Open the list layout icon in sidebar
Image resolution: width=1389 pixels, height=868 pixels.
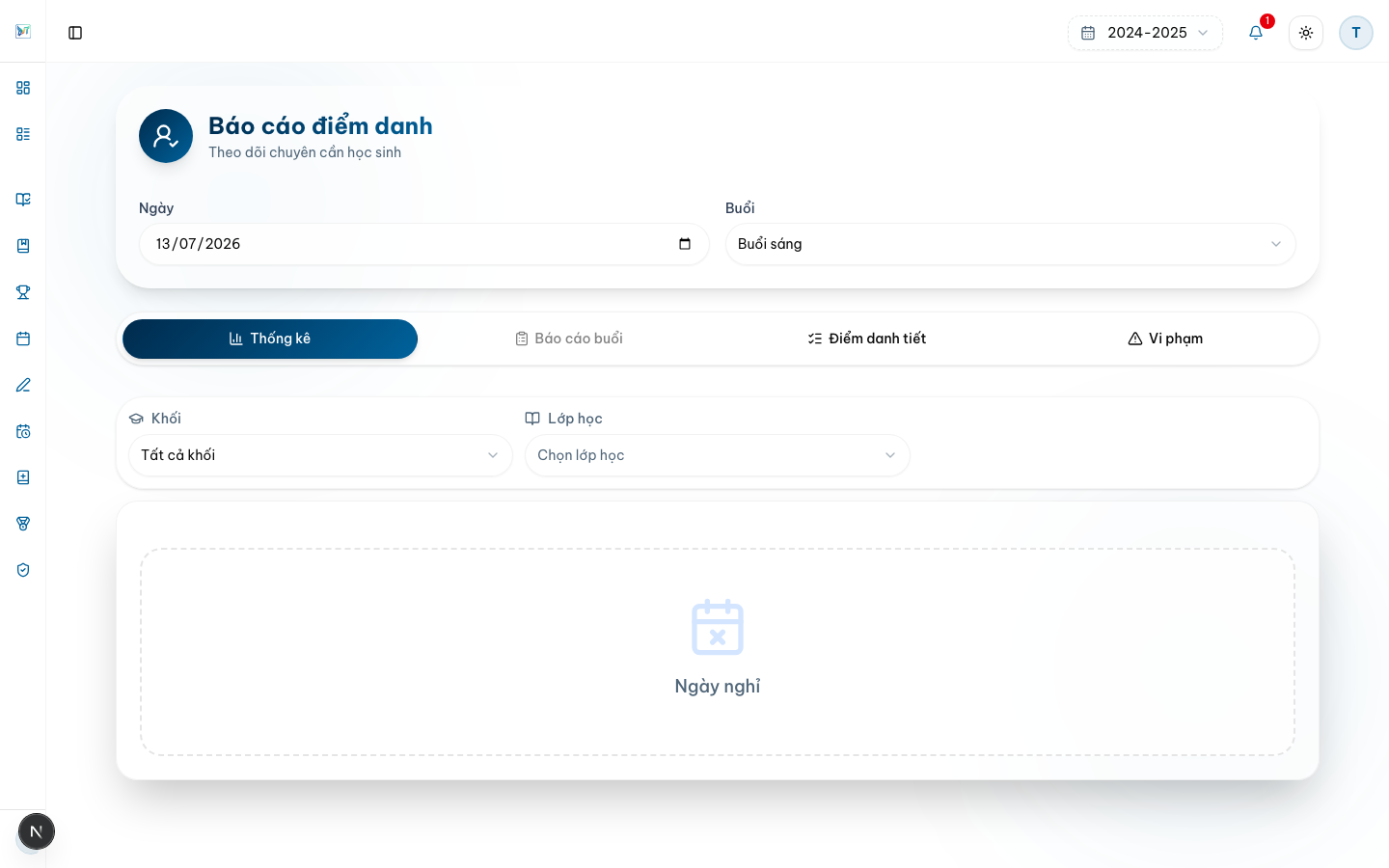[23, 134]
